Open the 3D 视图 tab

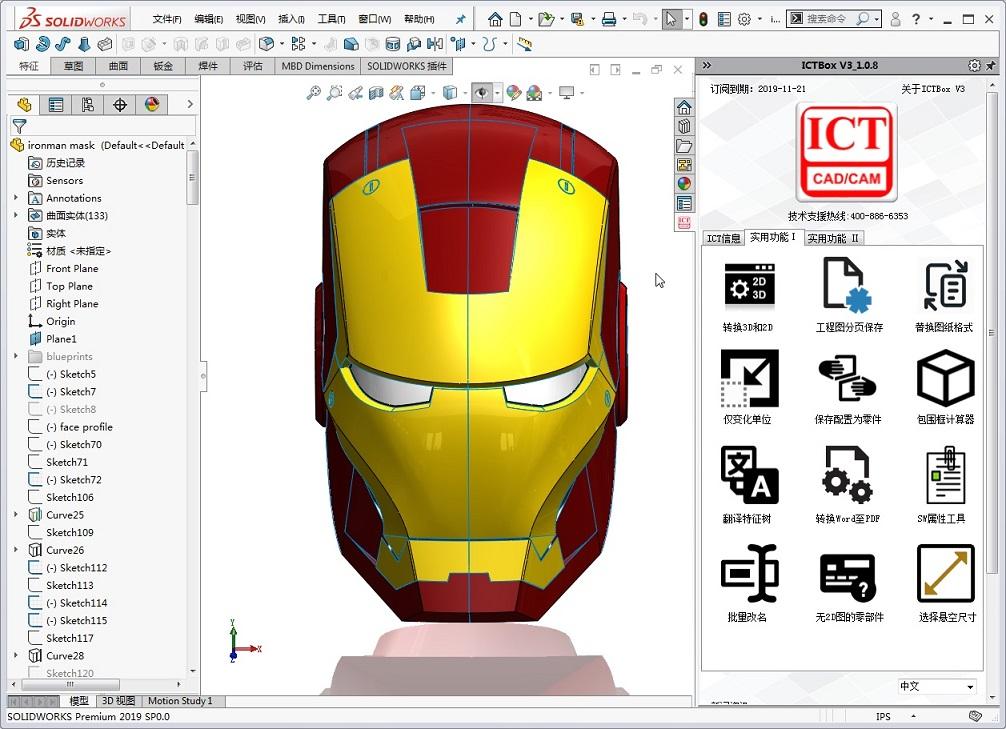(x=118, y=701)
